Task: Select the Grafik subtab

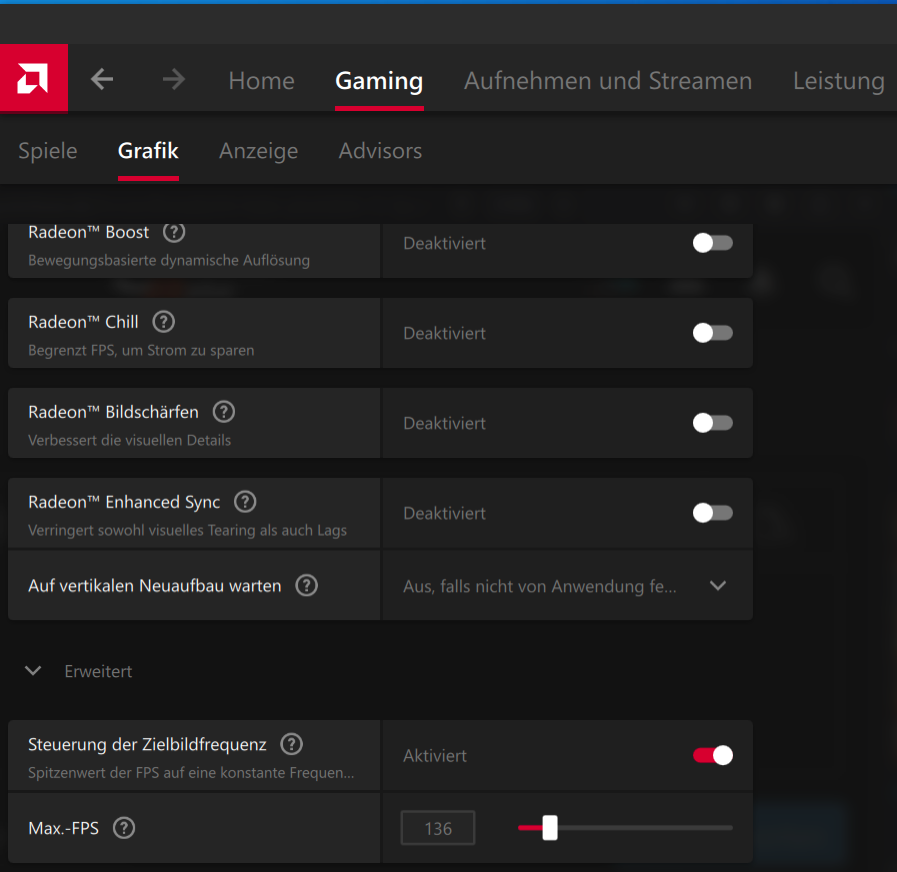Action: coord(148,150)
